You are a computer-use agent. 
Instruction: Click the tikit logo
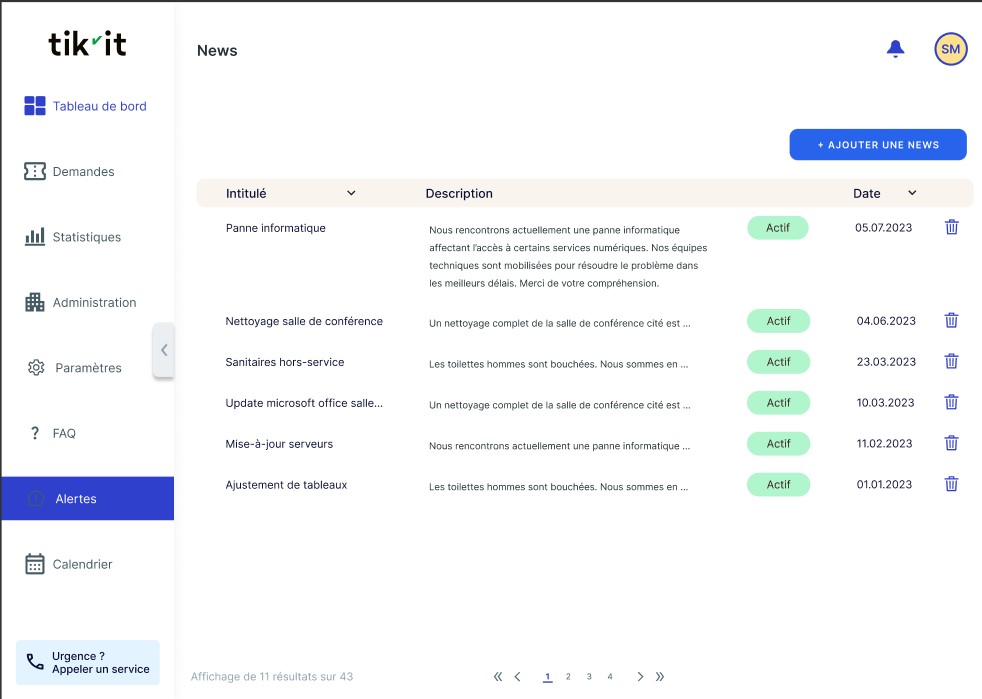tap(87, 44)
